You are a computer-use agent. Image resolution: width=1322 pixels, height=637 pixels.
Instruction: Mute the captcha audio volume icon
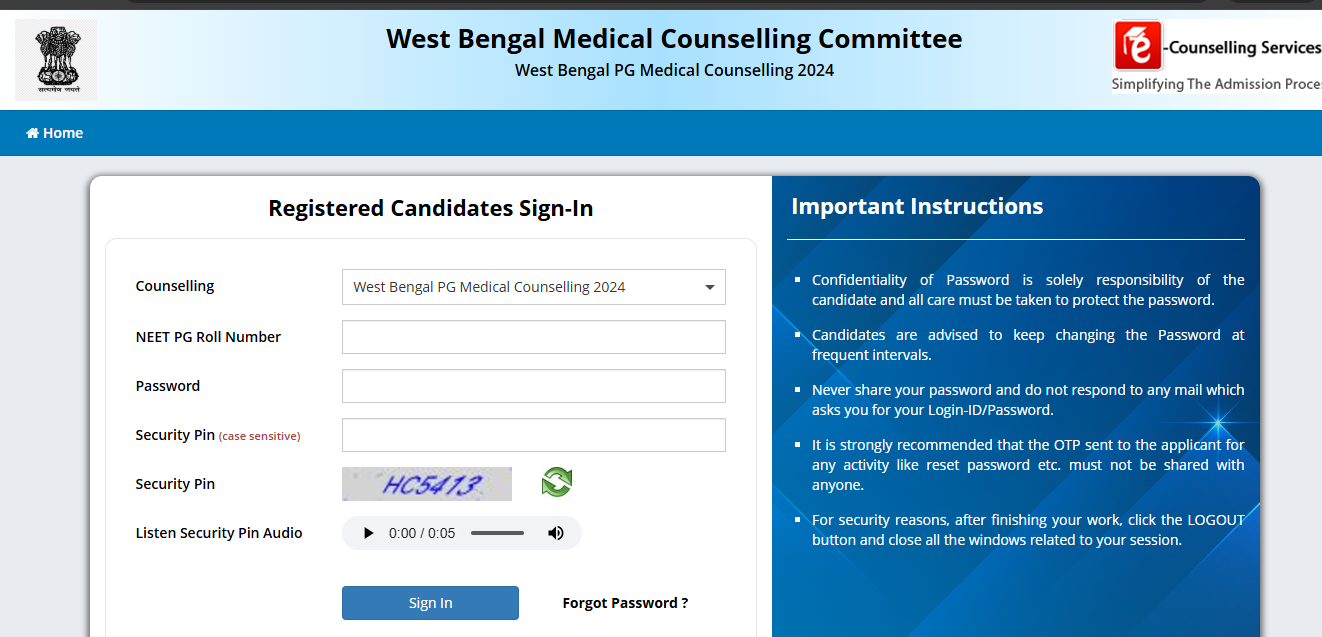click(556, 532)
